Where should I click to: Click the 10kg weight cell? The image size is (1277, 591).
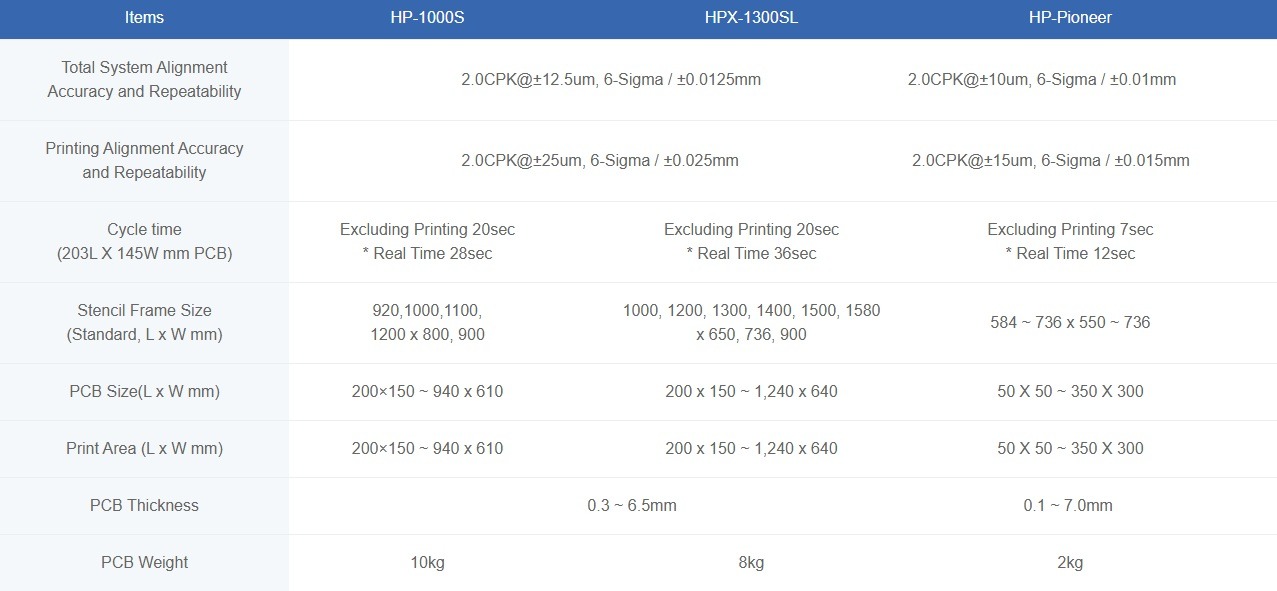[x=428, y=563]
